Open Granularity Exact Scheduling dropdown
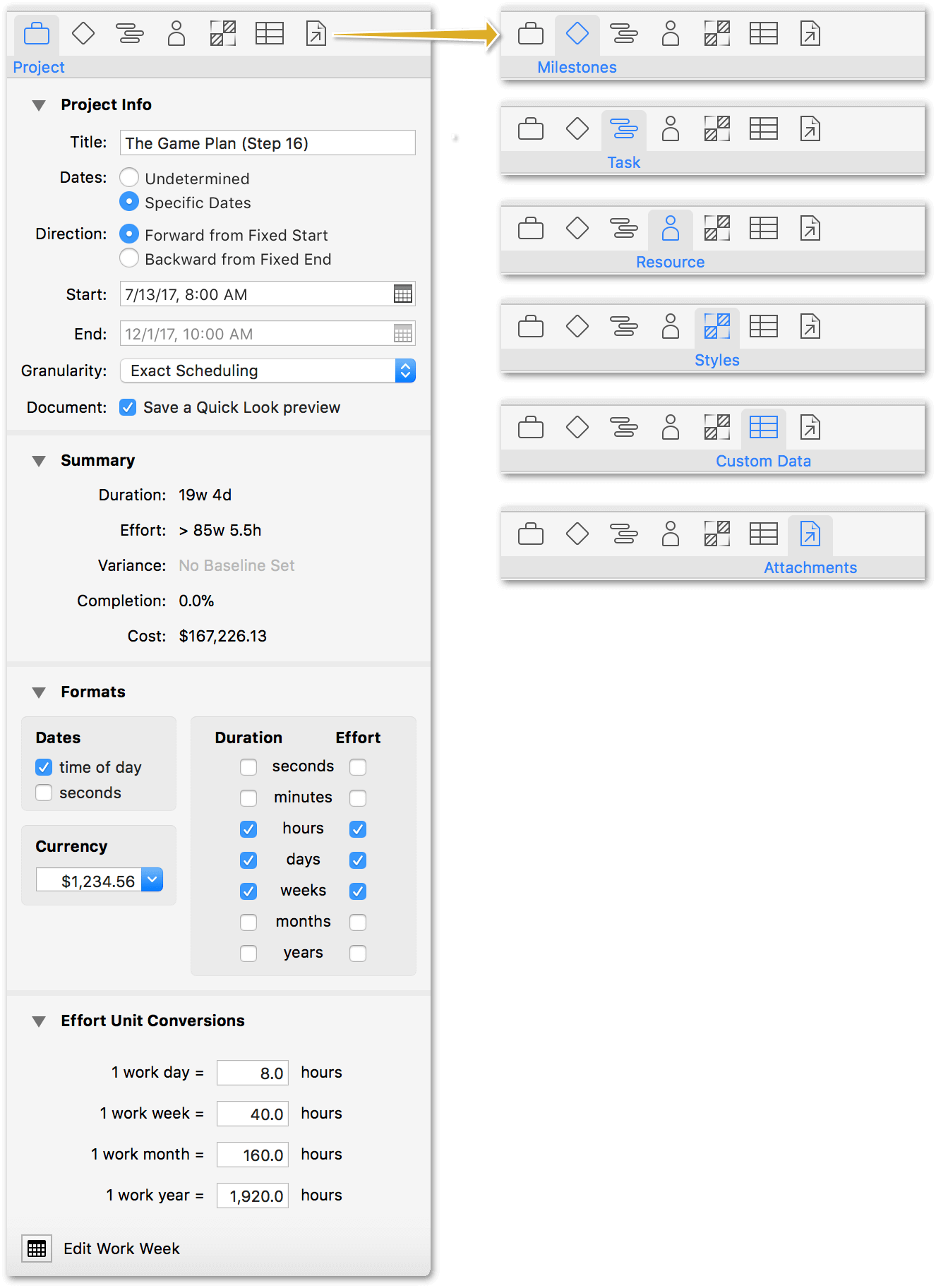936x1288 pixels. [268, 371]
